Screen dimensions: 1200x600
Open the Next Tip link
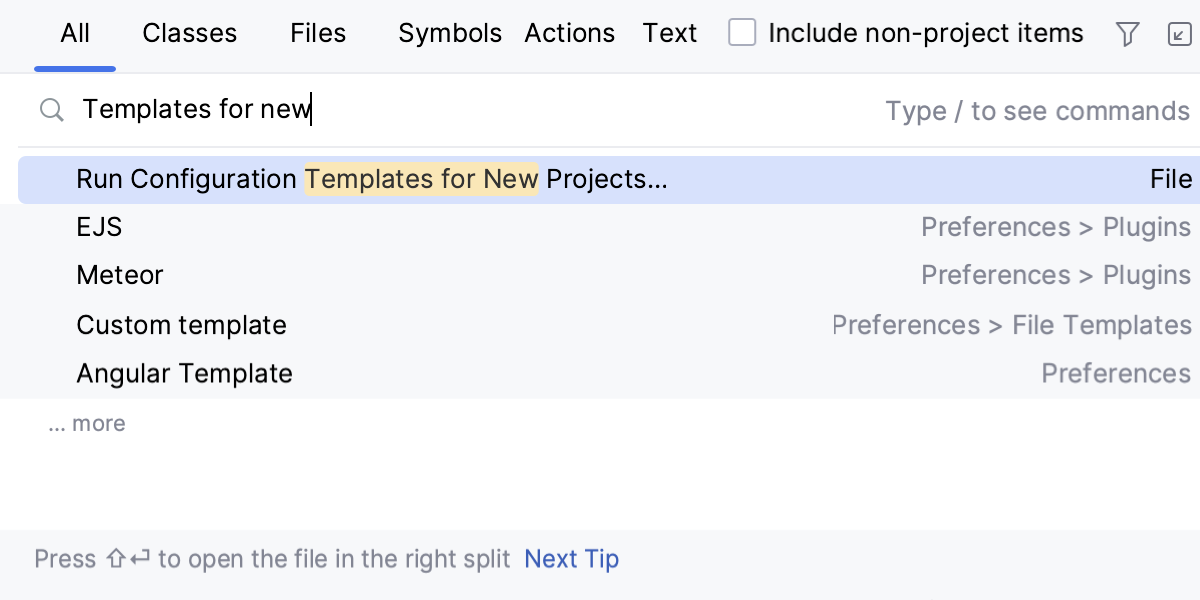[571, 559]
